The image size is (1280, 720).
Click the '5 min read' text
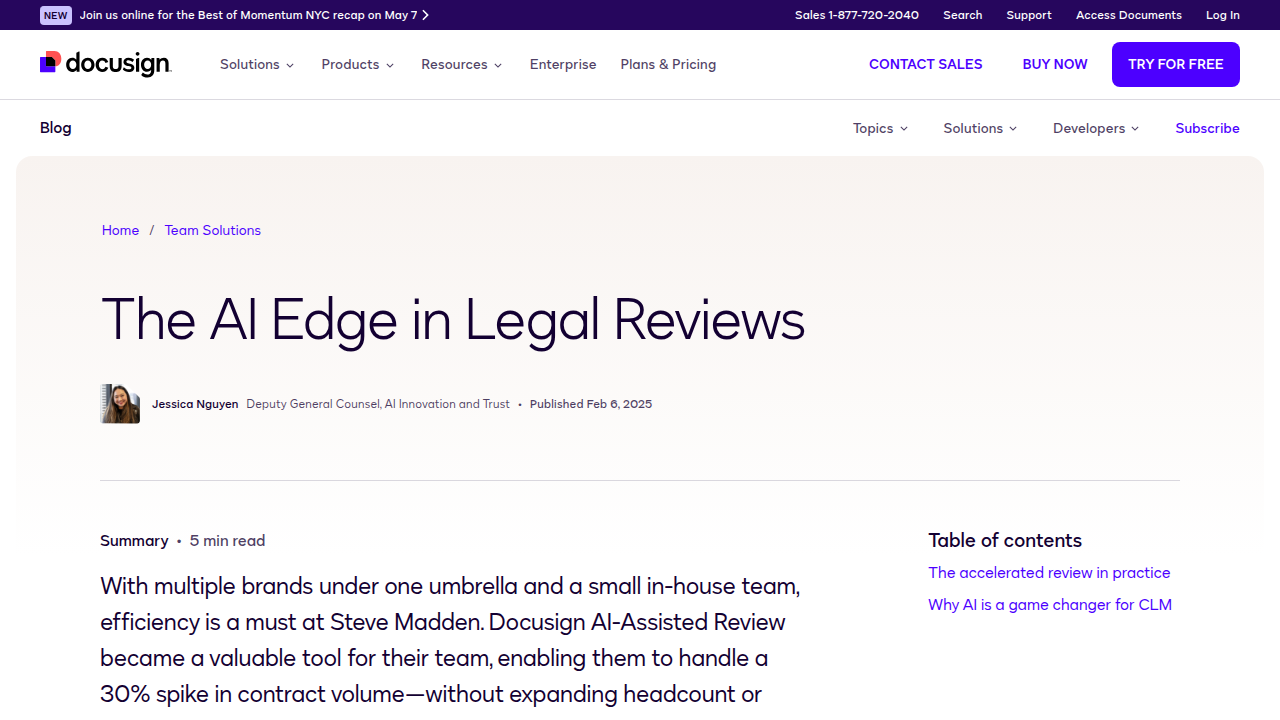(227, 541)
